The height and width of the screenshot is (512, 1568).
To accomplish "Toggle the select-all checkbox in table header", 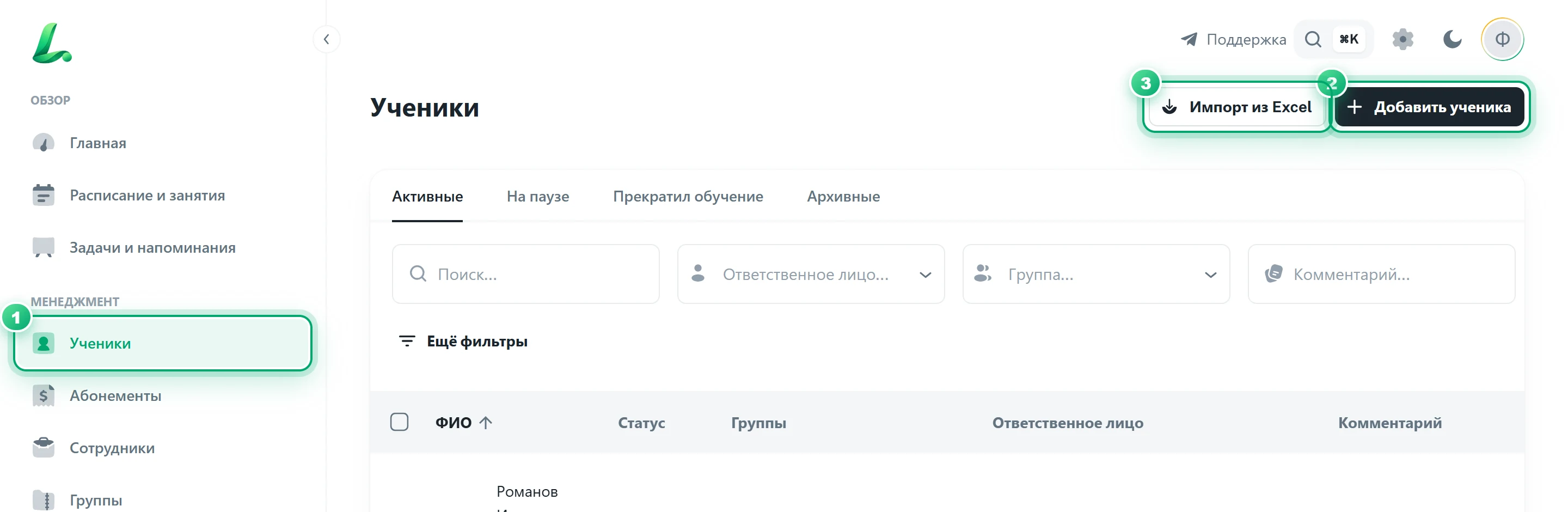I will pos(399,423).
